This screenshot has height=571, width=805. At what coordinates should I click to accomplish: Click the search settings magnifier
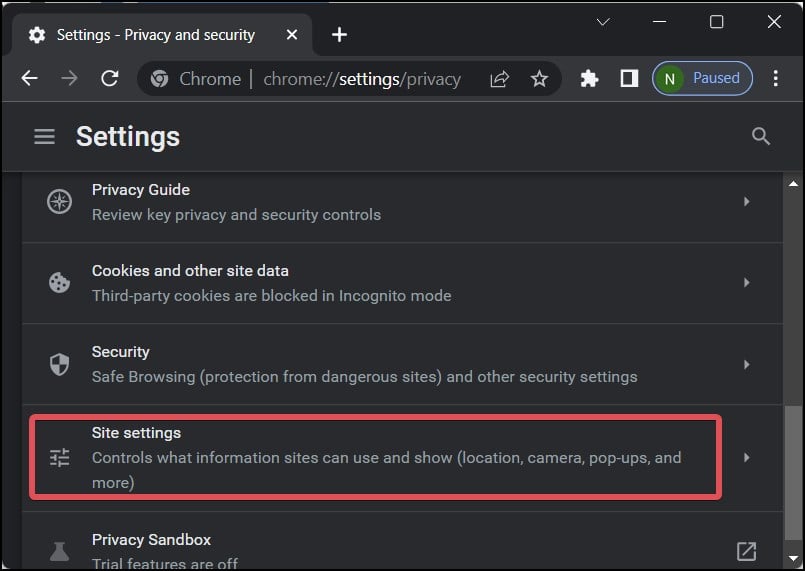(x=760, y=137)
